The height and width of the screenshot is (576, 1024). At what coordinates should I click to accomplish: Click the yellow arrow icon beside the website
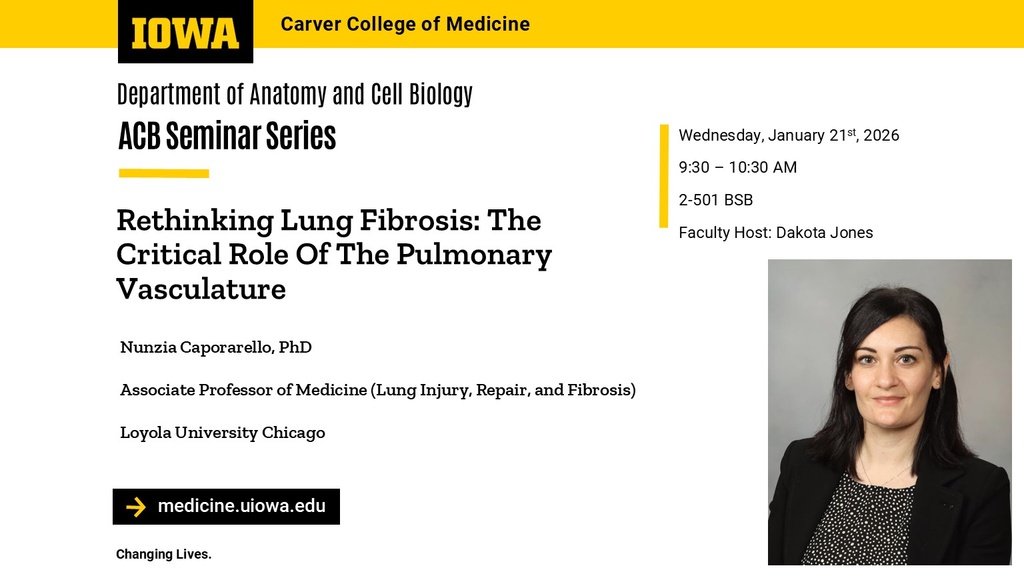pyautogui.click(x=136, y=507)
